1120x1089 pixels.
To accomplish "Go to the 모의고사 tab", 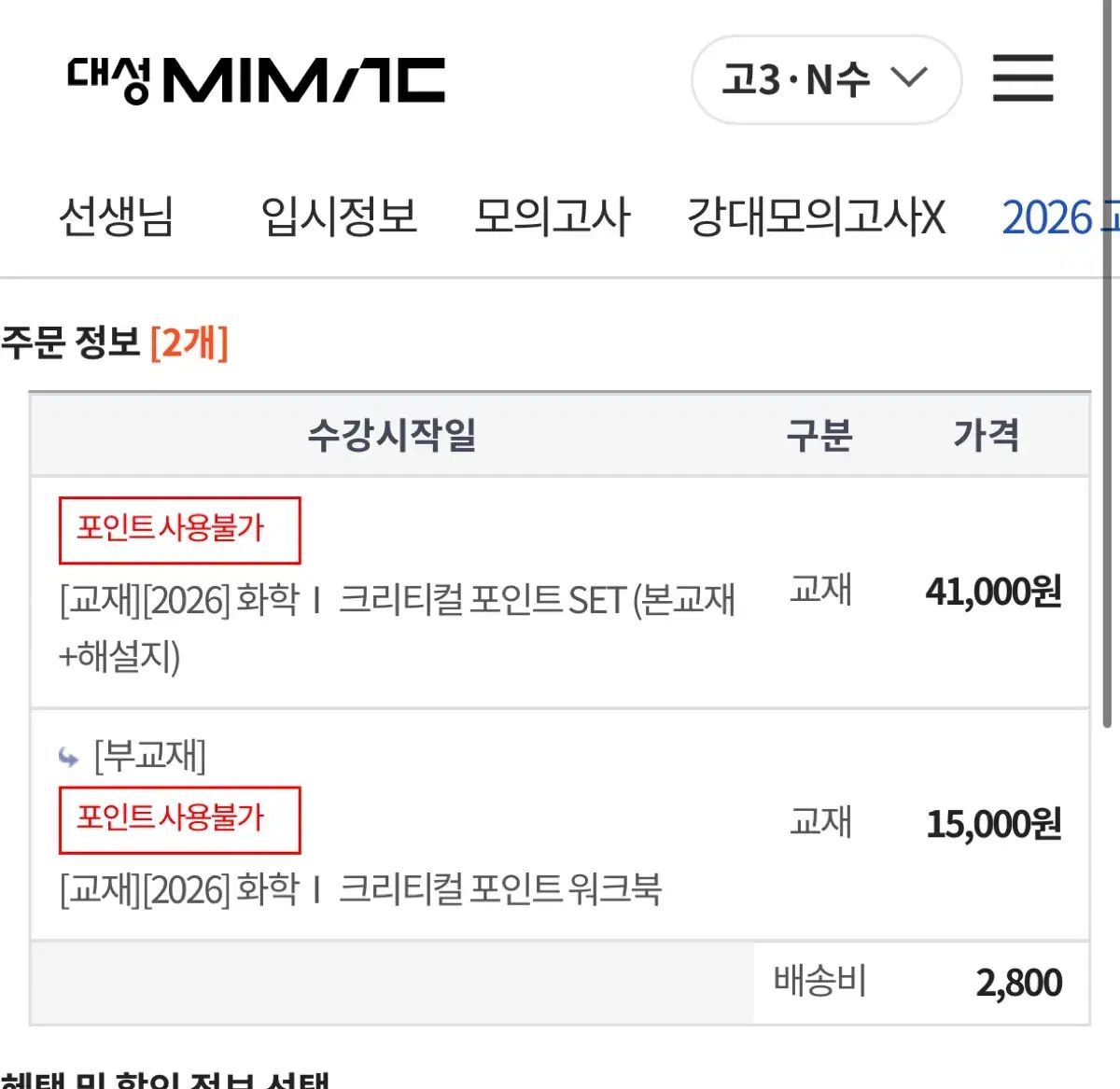I will (552, 216).
